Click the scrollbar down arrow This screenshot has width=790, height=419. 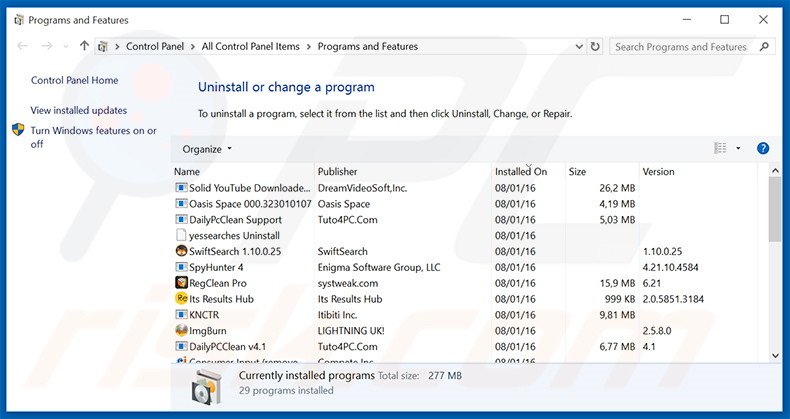tap(775, 356)
